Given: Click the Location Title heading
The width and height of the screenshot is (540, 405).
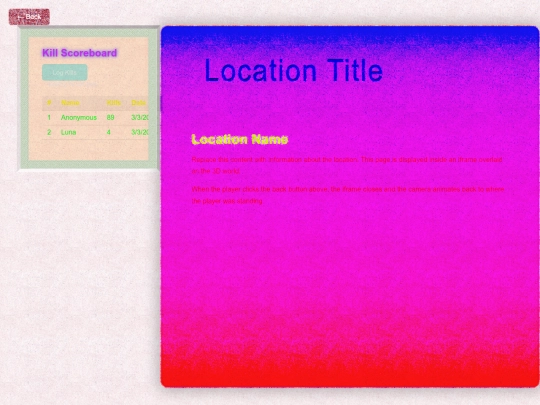Looking at the screenshot, I should (x=294, y=71).
